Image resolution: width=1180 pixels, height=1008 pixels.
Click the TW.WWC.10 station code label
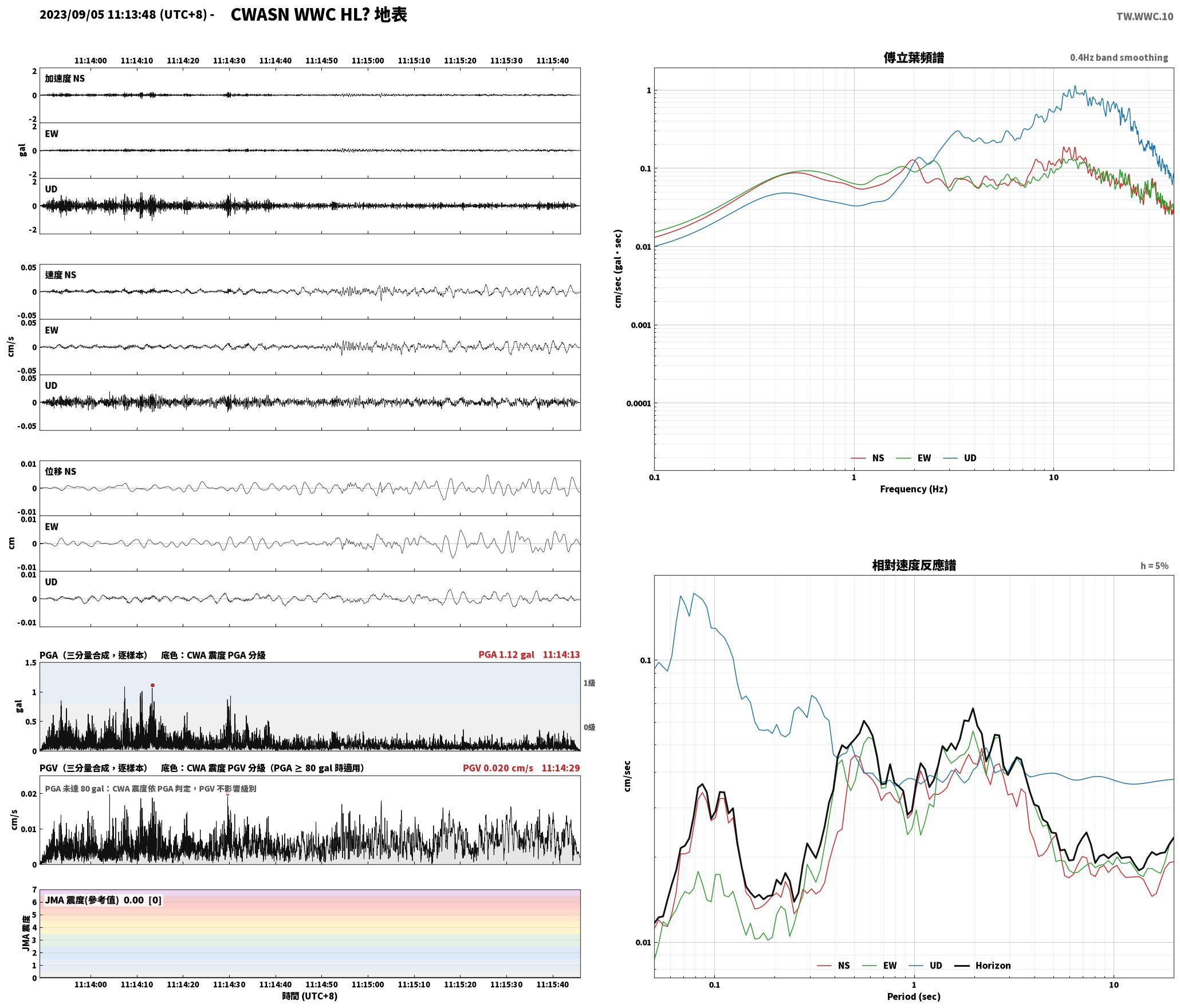point(1144,17)
